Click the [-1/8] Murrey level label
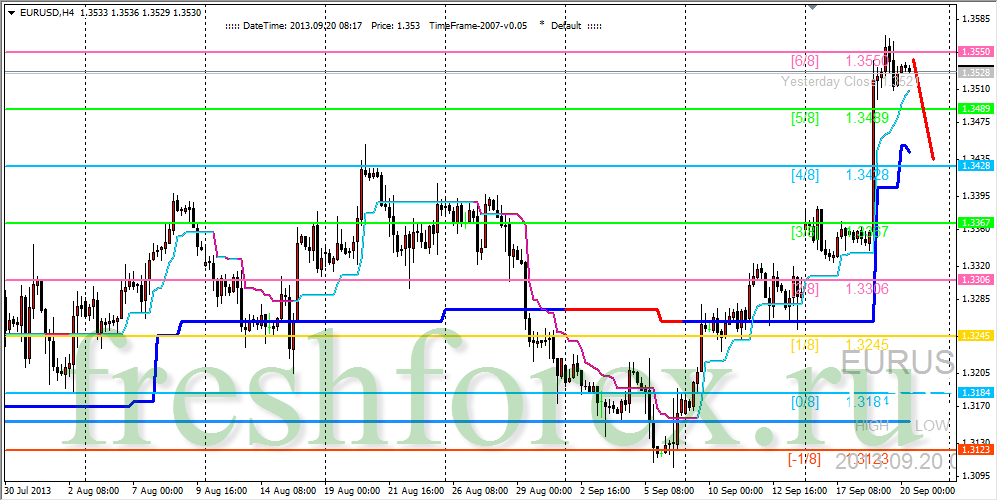This screenshot has height=501, width=998. [805, 459]
